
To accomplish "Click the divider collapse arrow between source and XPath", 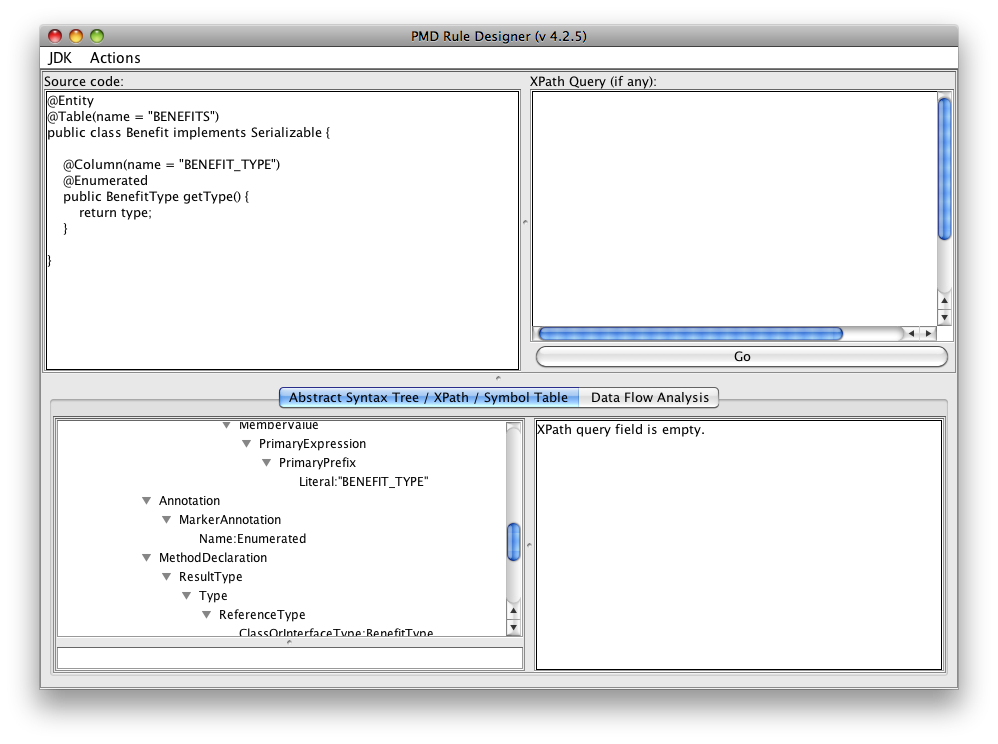I will (525, 222).
